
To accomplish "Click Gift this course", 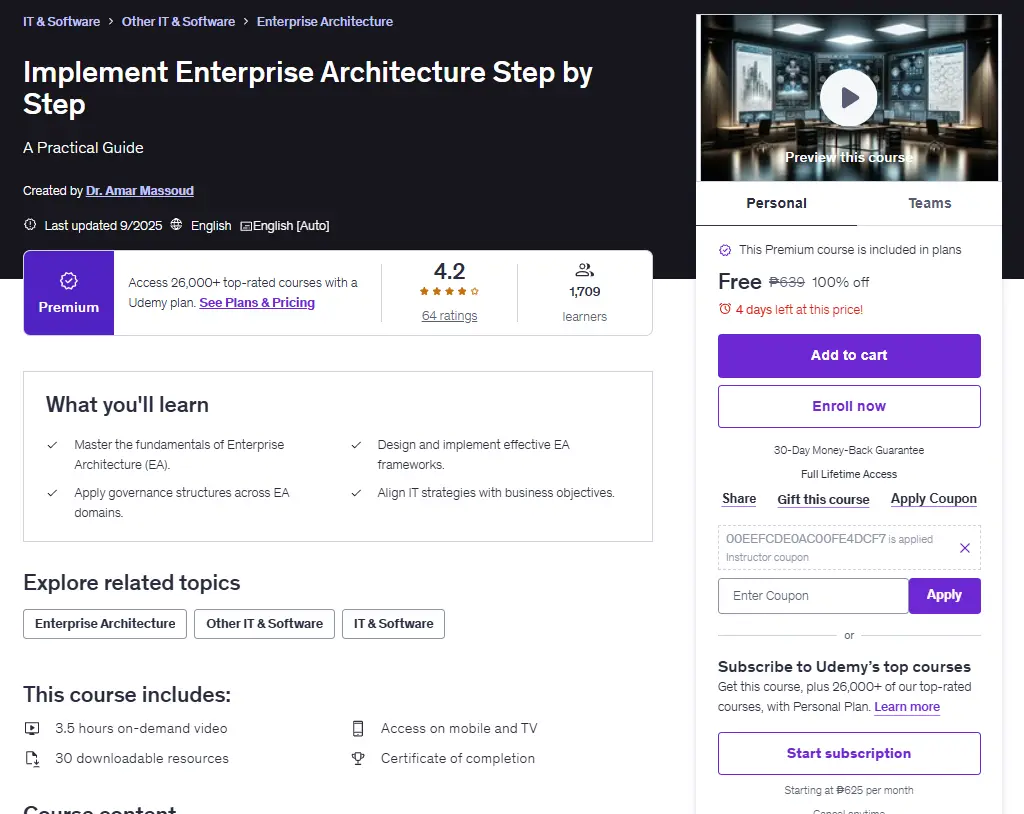I will pyautogui.click(x=823, y=499).
